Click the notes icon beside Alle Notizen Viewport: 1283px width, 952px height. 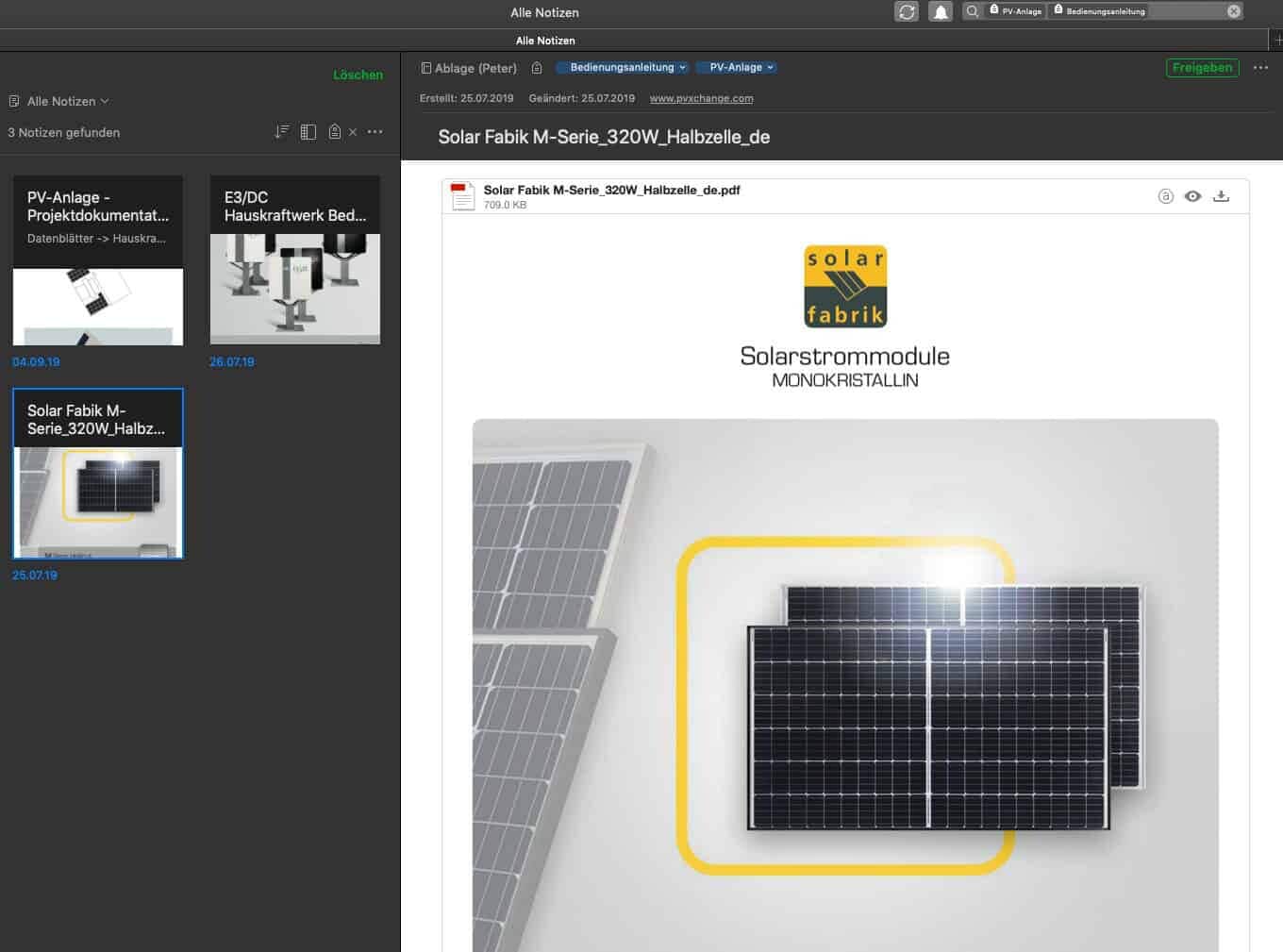[x=14, y=101]
